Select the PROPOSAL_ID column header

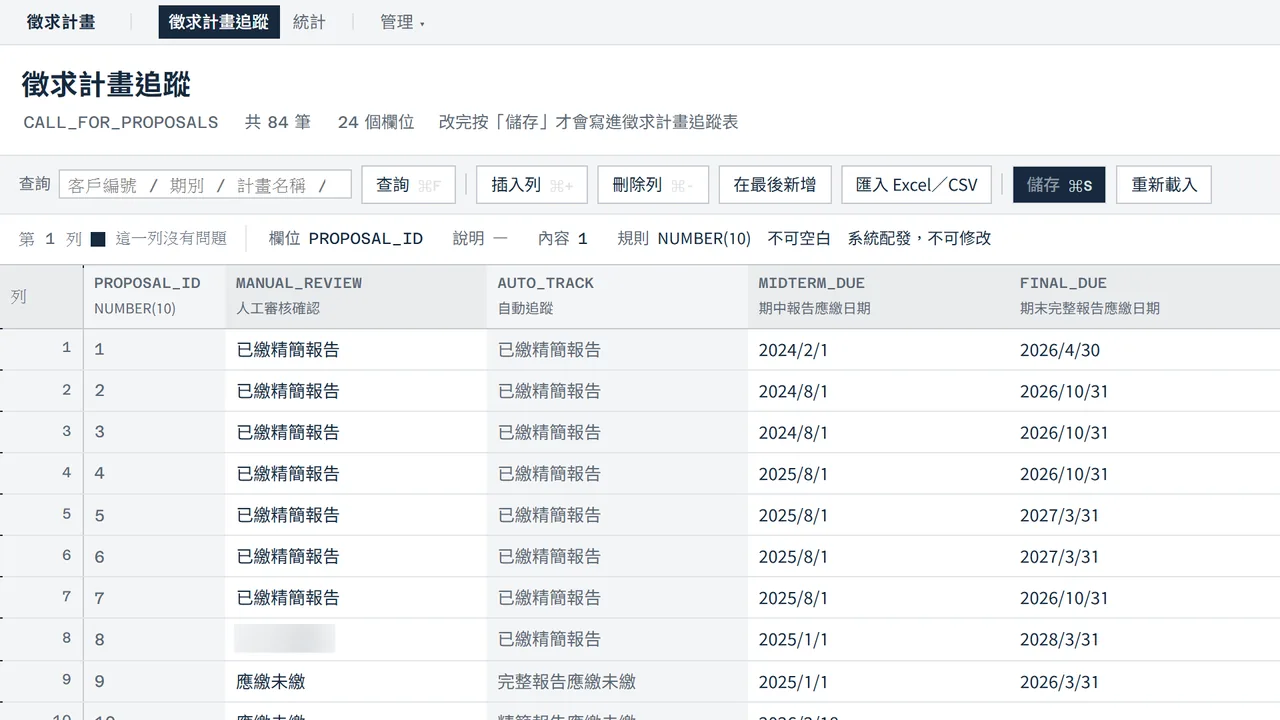coord(154,296)
